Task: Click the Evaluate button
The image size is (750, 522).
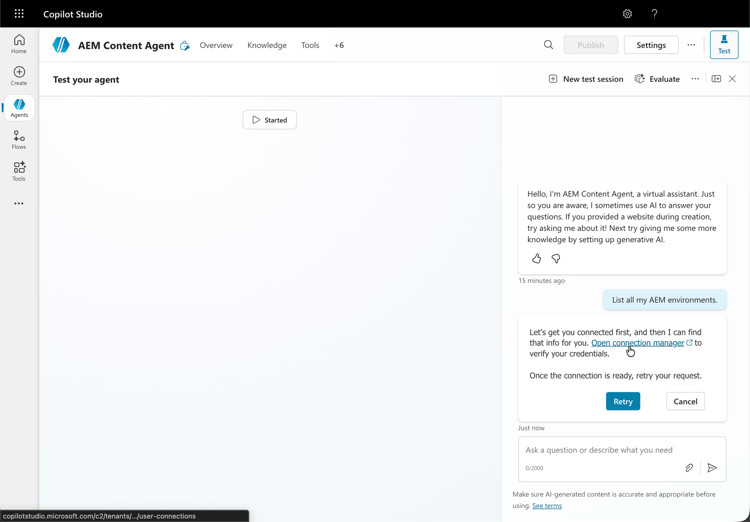Action: tap(657, 79)
